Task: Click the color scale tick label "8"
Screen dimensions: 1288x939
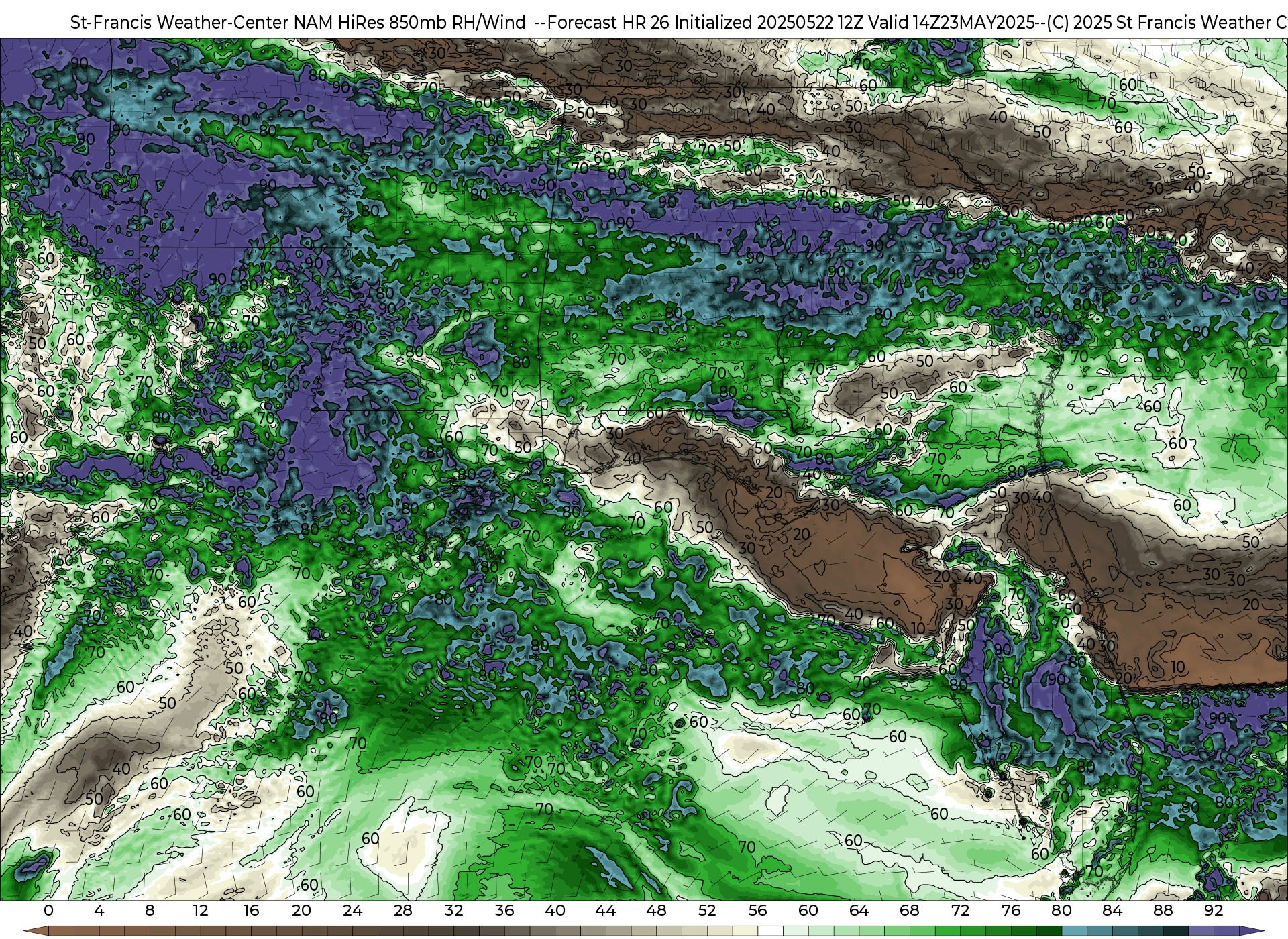Action: point(150,911)
